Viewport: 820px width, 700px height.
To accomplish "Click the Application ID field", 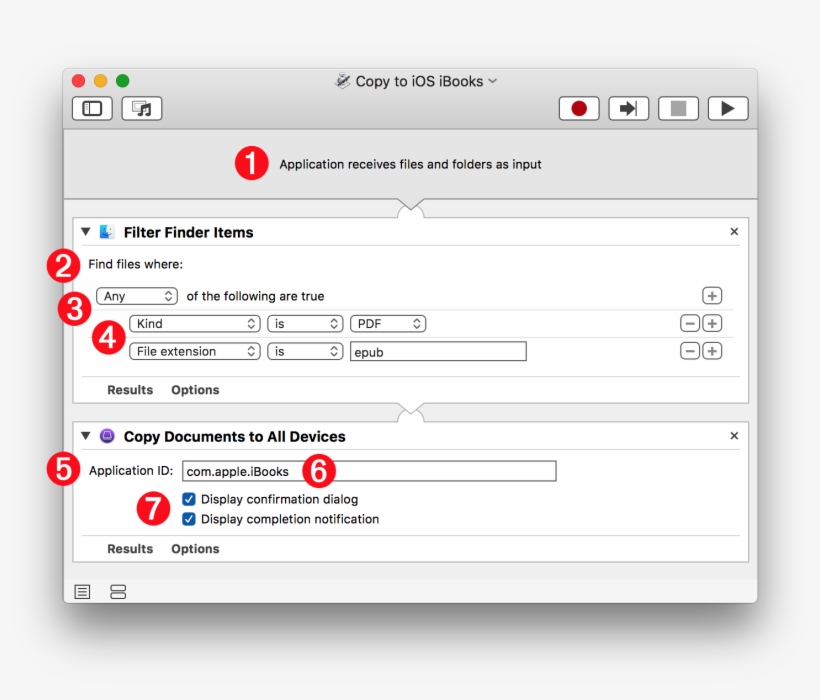I will point(369,471).
